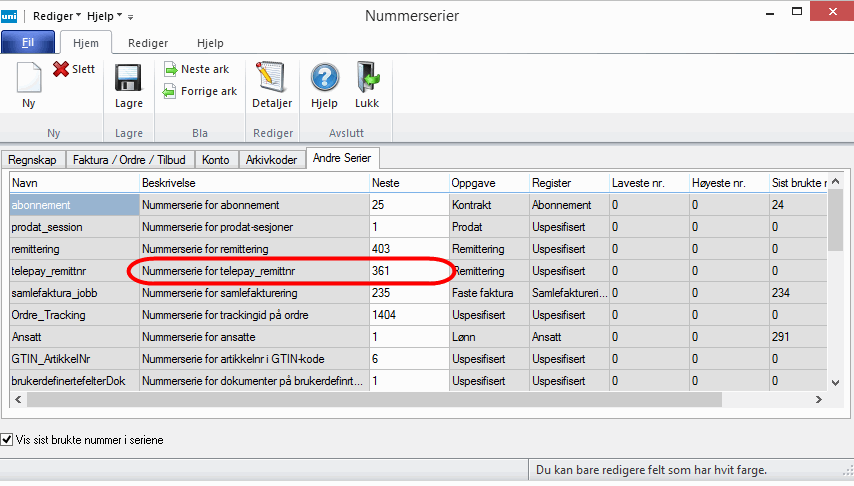Save with the Lagre floppy icon
Image resolution: width=854 pixels, height=486 pixels.
pos(128,80)
